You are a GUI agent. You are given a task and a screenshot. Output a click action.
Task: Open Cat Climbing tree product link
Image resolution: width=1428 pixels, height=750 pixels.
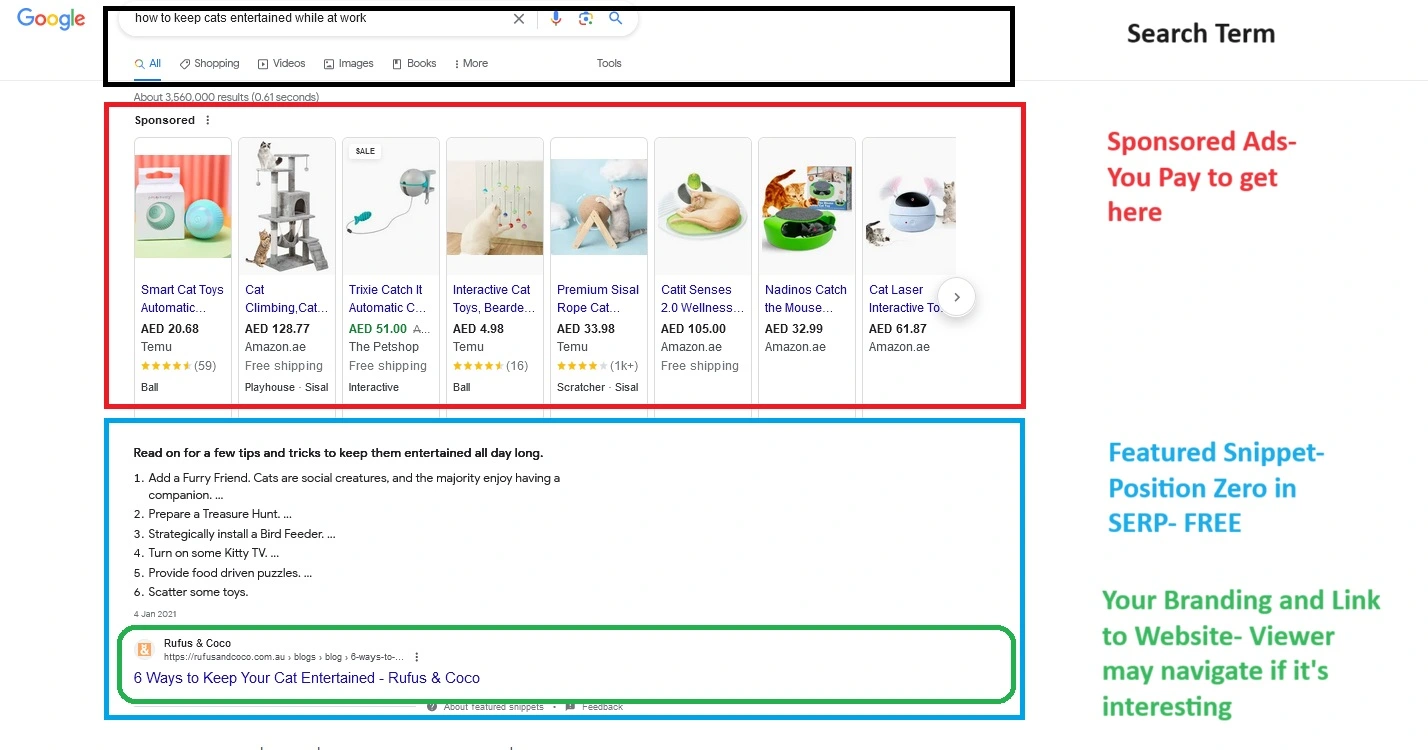286,299
